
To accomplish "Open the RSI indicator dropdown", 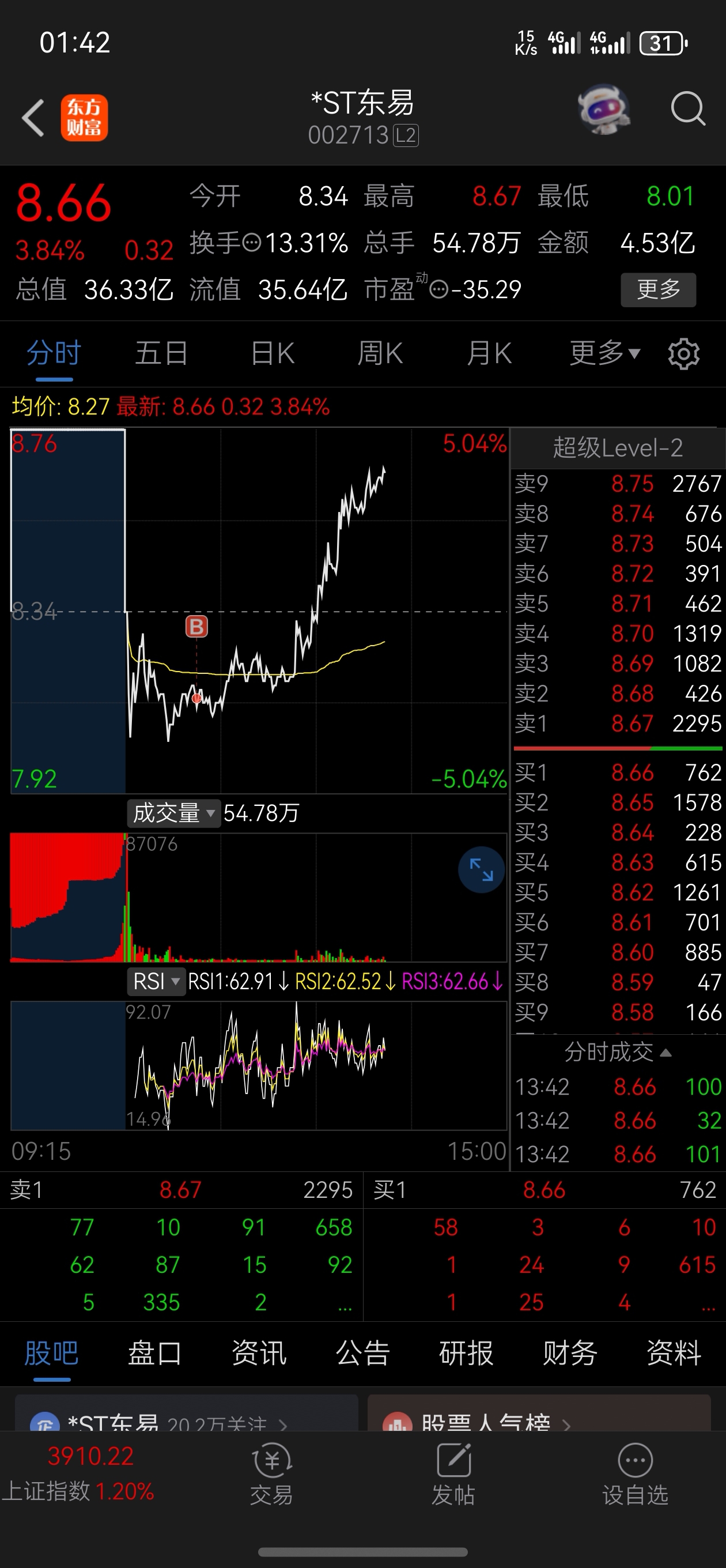I will click(x=156, y=981).
